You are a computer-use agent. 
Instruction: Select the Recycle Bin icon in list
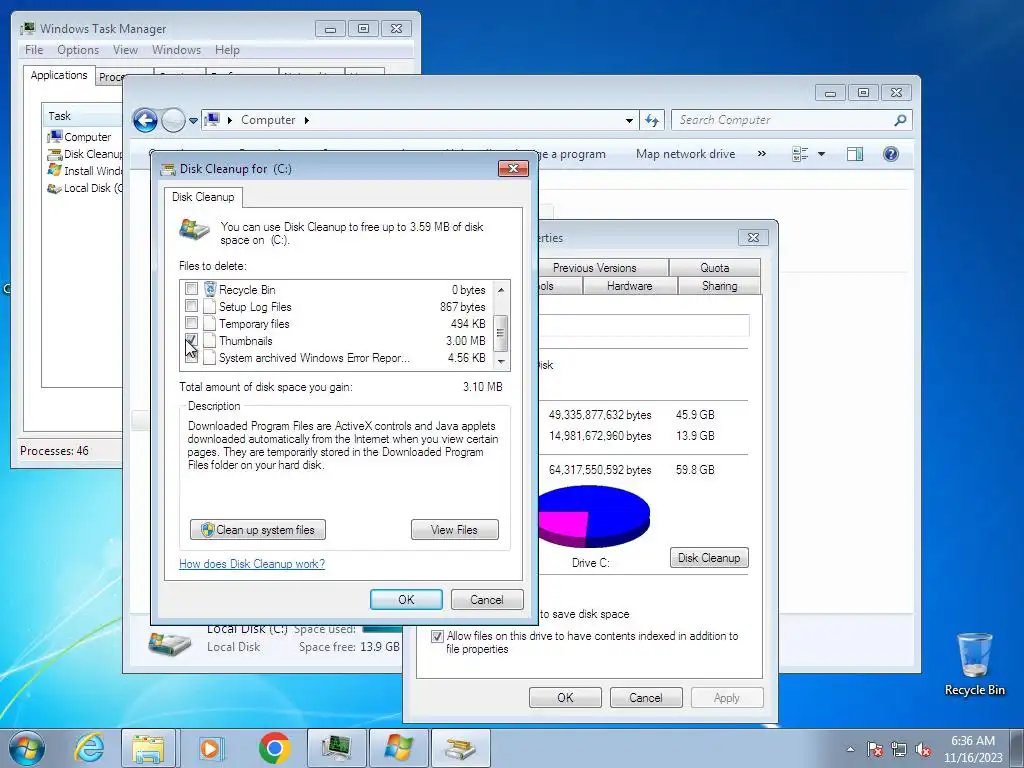click(210, 289)
